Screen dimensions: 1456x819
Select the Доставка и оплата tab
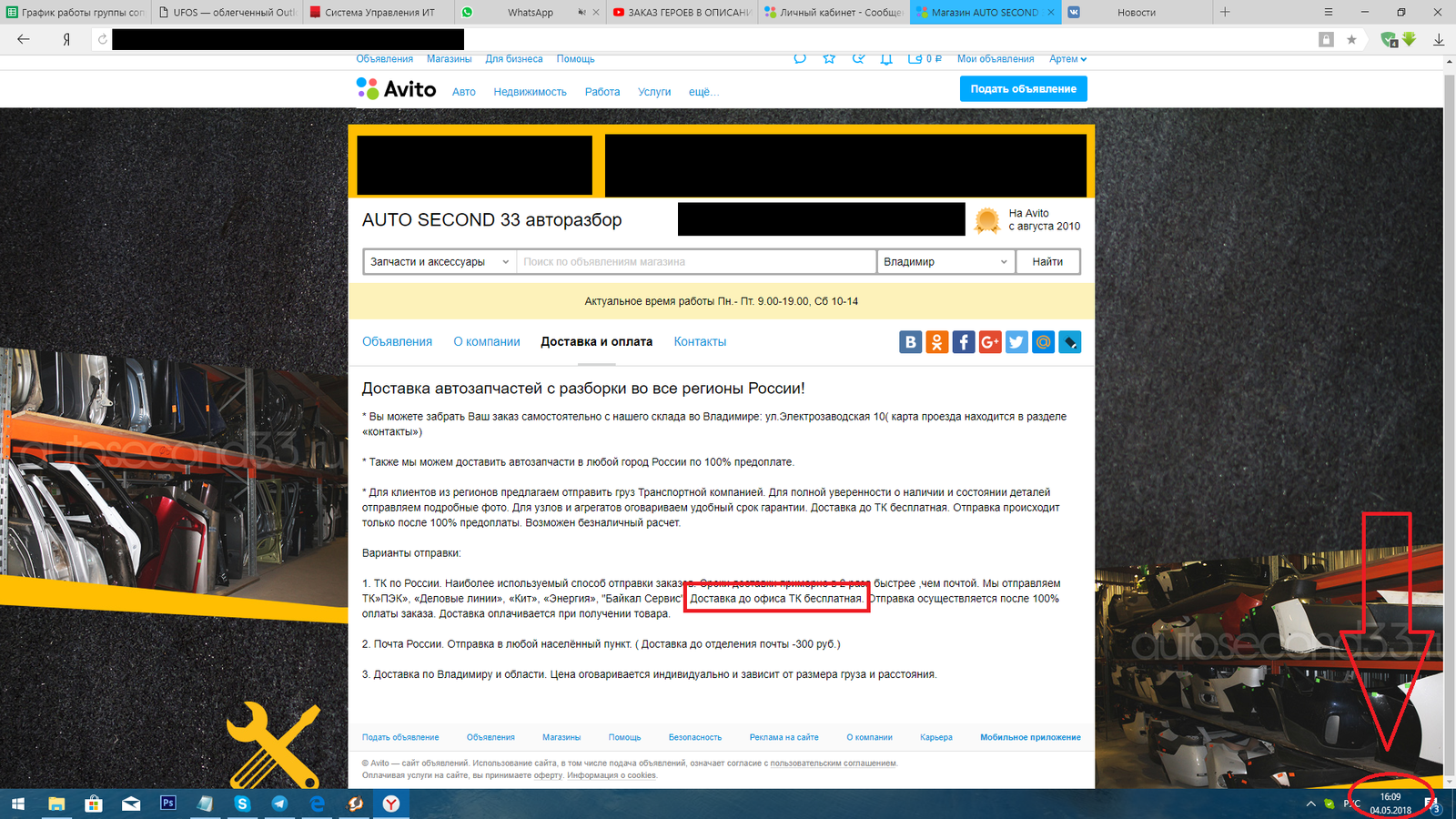[x=596, y=342]
